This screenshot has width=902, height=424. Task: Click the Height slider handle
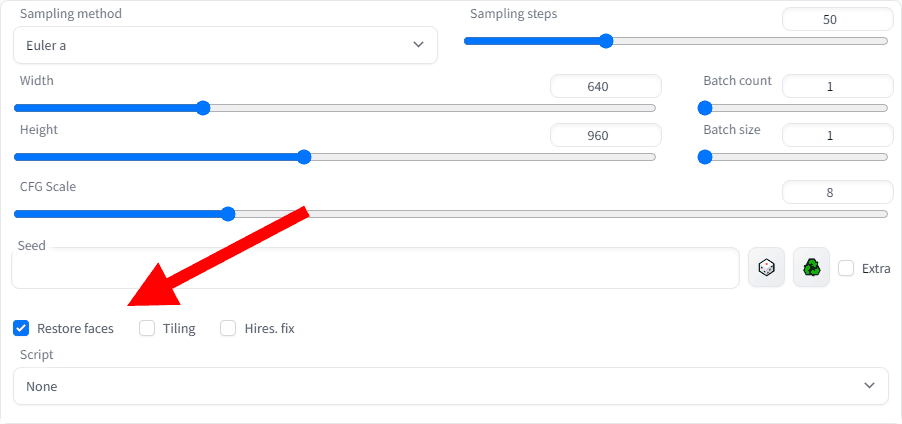tap(304, 156)
